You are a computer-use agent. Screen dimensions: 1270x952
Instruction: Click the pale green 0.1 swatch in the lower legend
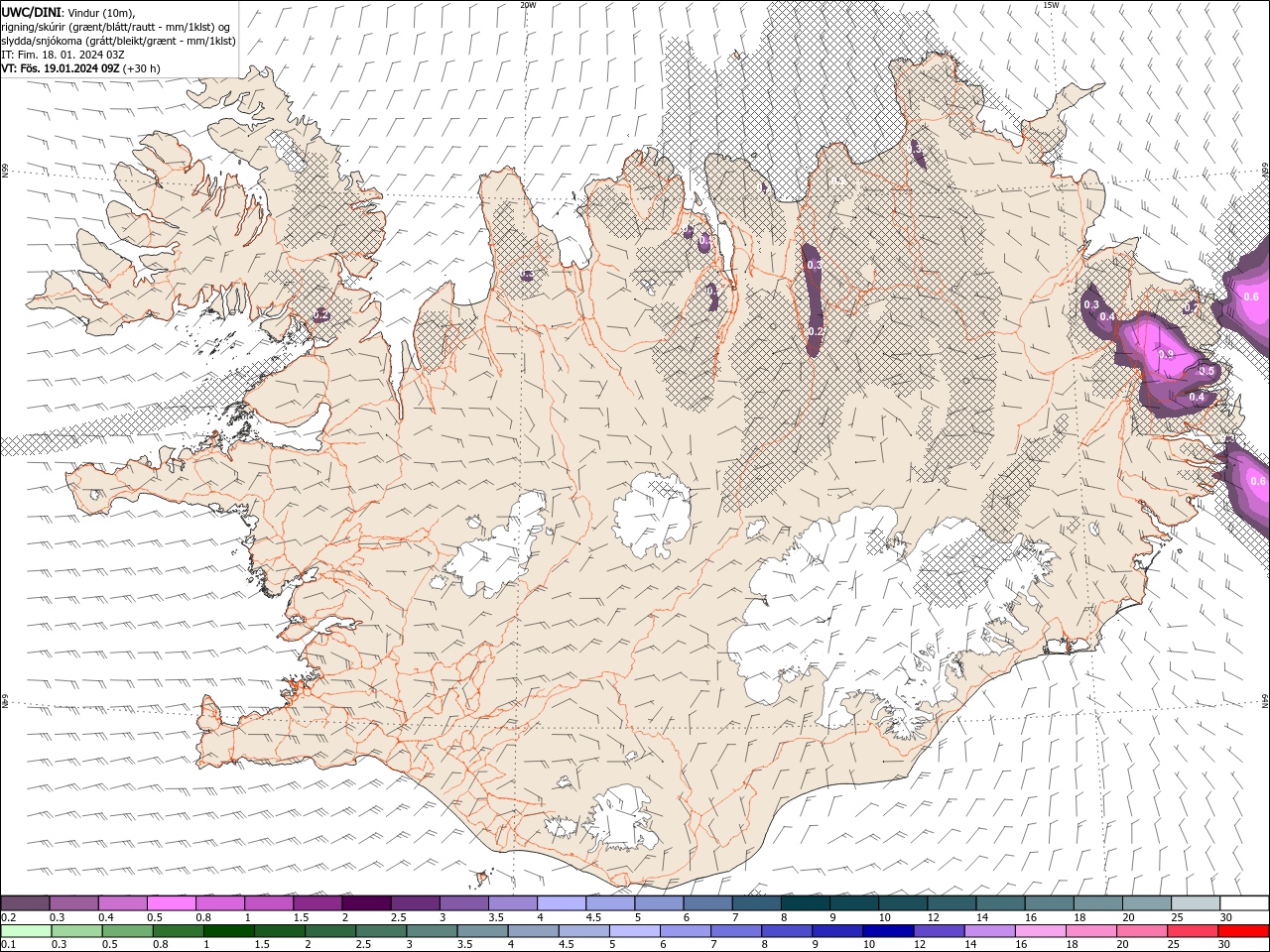(x=26, y=930)
